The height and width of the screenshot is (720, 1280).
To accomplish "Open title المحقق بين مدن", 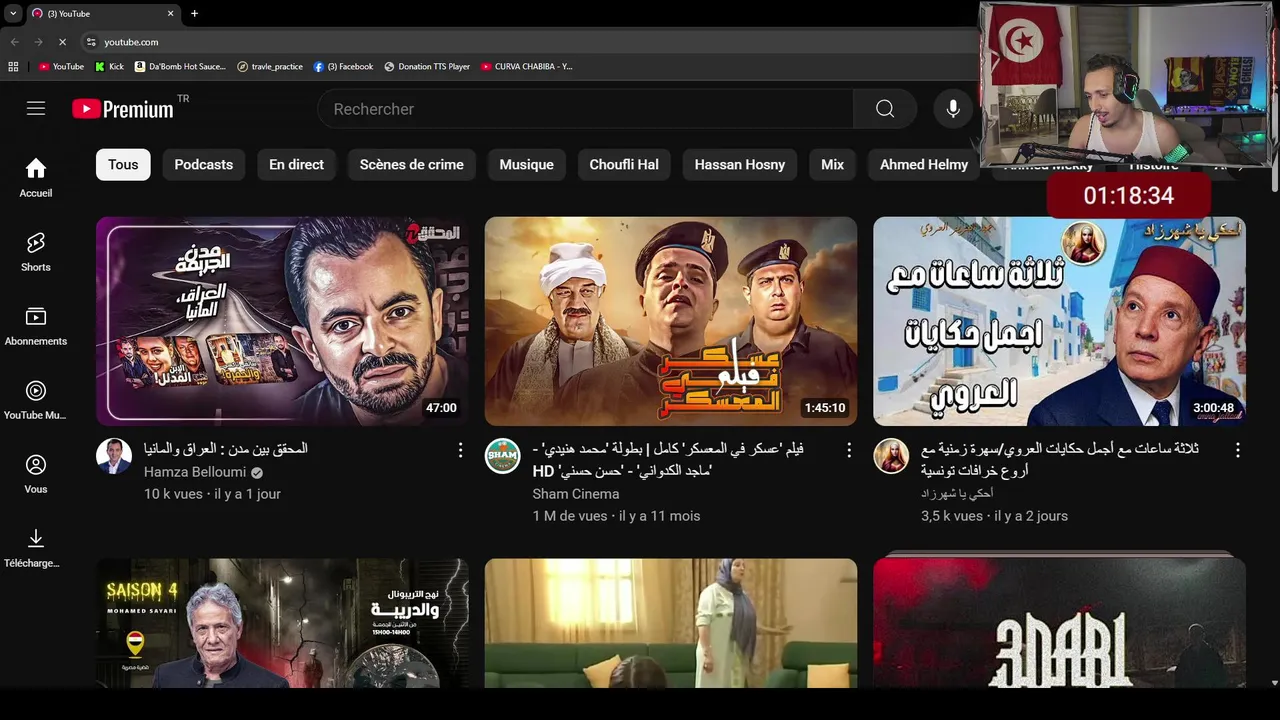I will (x=226, y=450).
